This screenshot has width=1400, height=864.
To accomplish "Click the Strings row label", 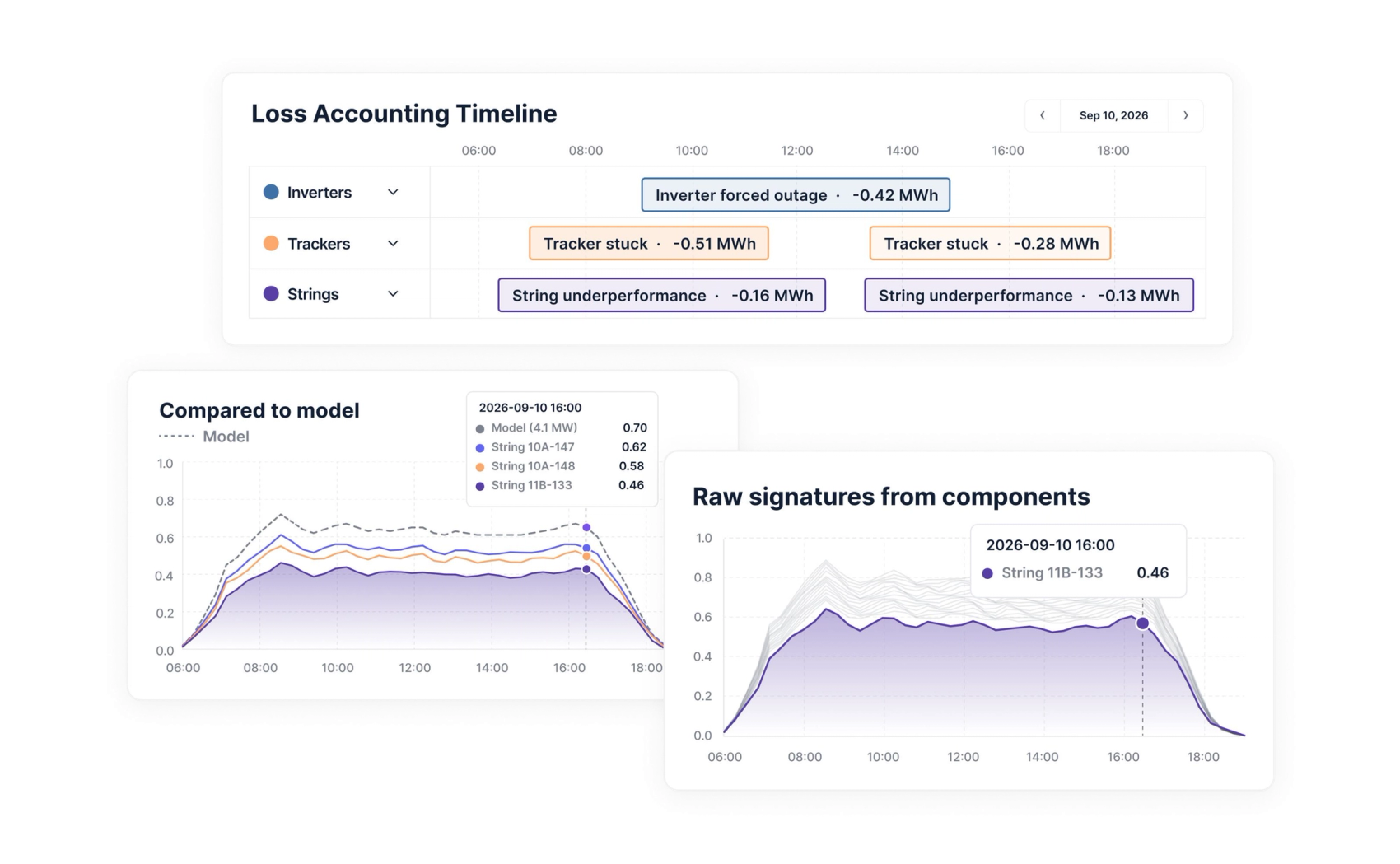I will [313, 294].
